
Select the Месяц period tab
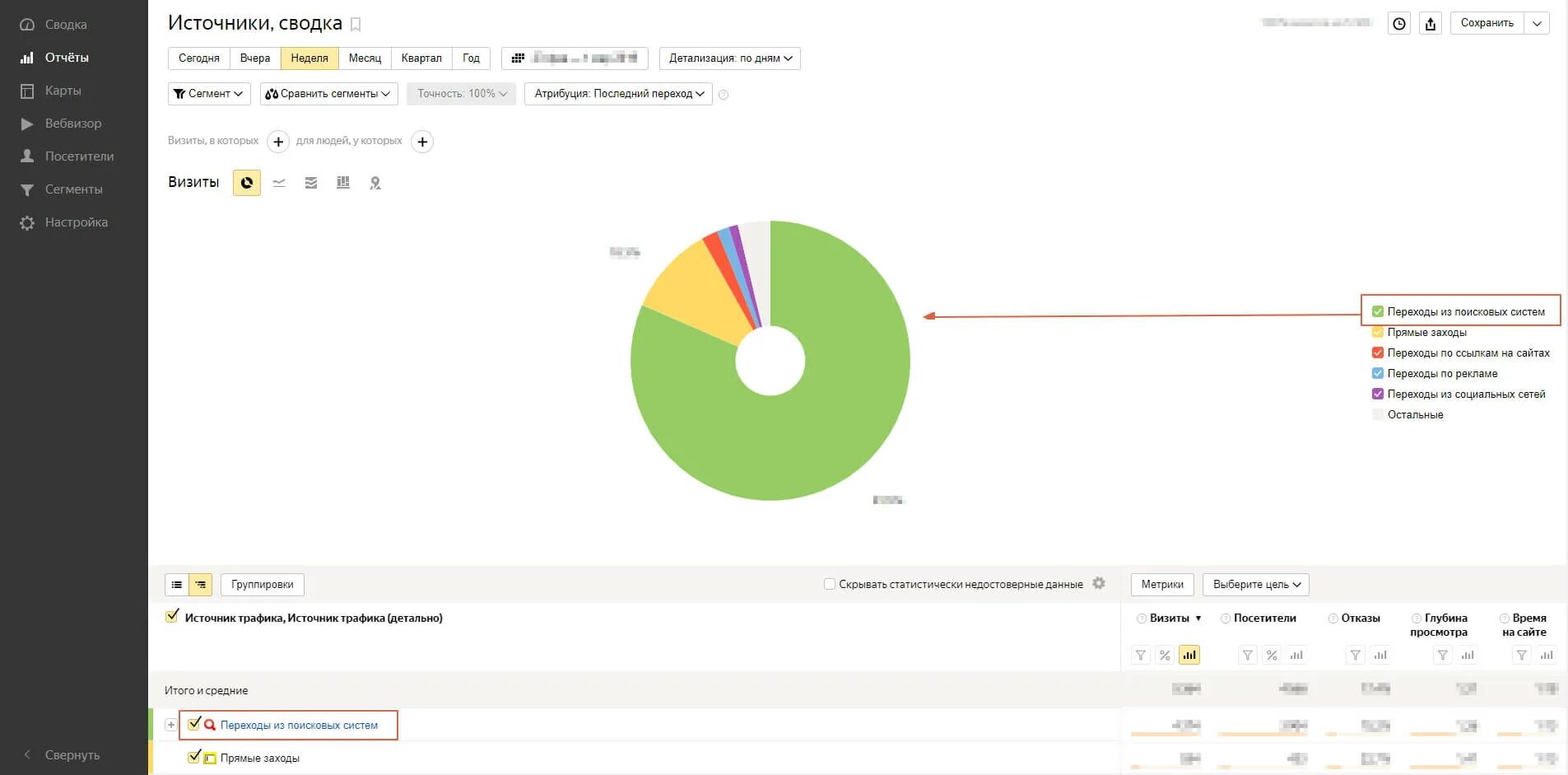[x=365, y=58]
